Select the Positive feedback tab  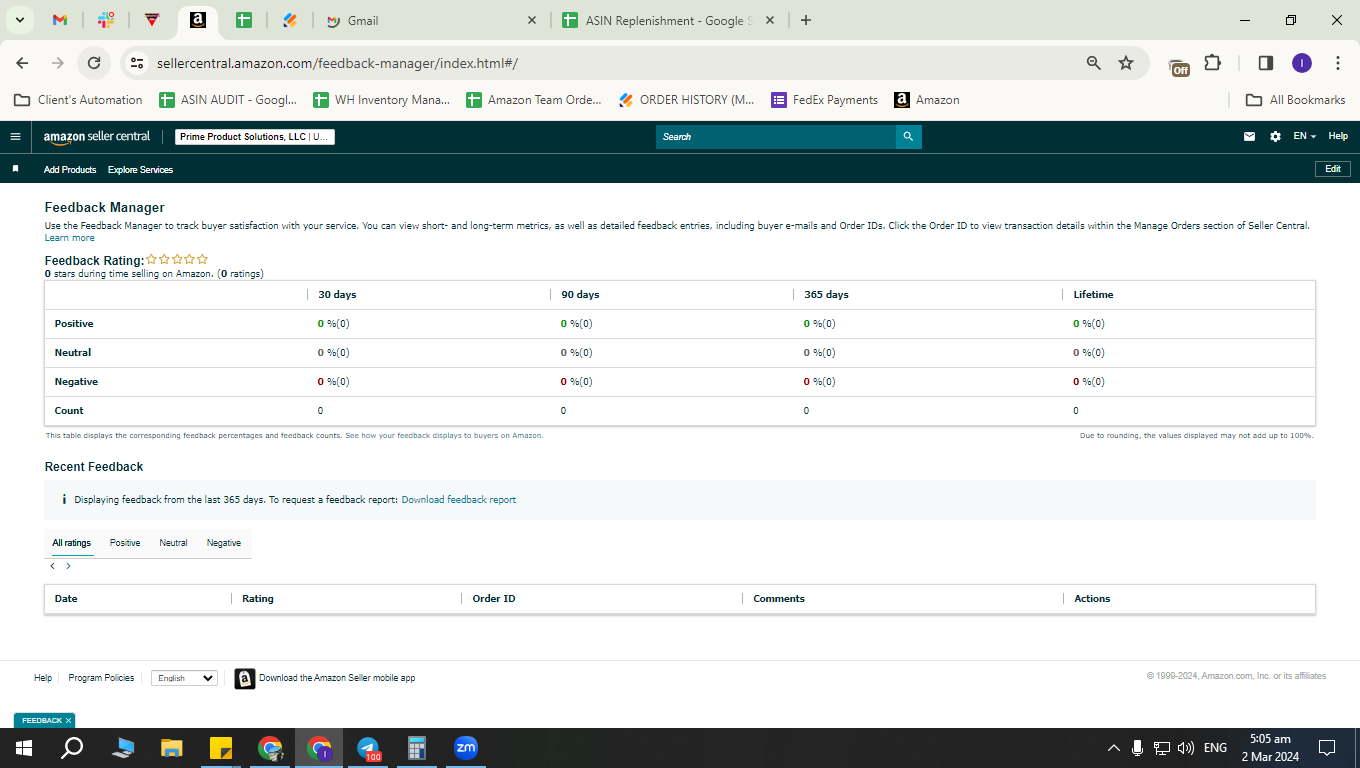pos(125,543)
